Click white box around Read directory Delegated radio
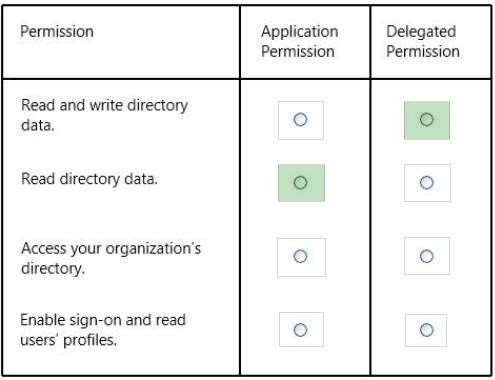The image size is (495, 380). click(427, 183)
